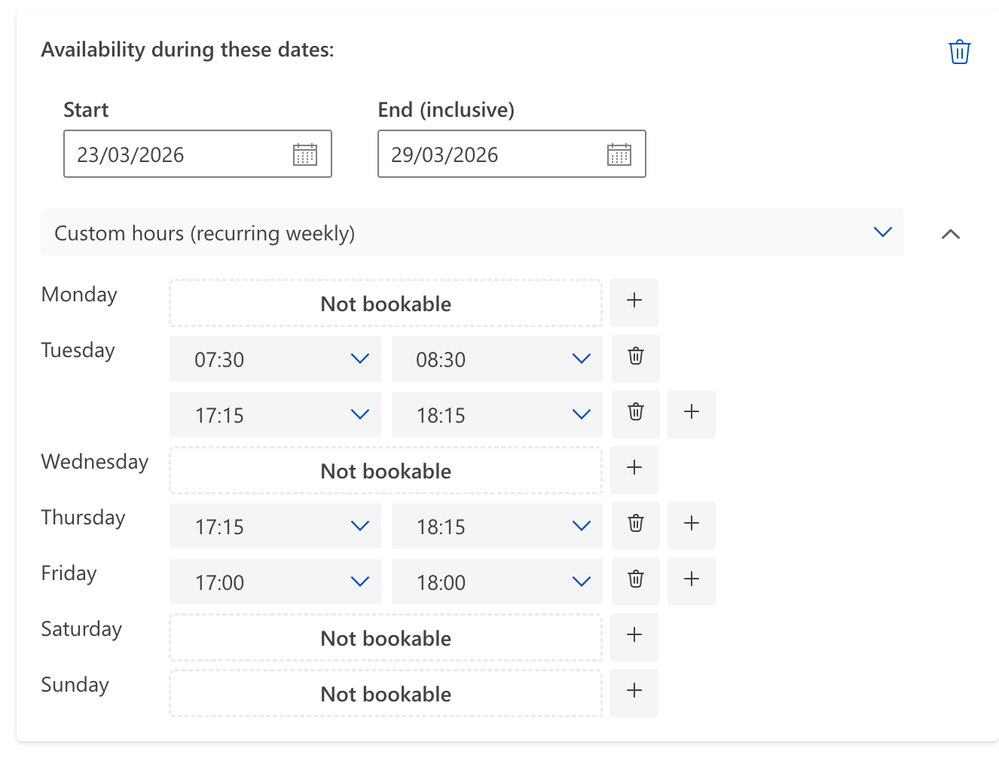999x761 pixels.
Task: Click Saturday's Not bookable box
Action: 385,638
